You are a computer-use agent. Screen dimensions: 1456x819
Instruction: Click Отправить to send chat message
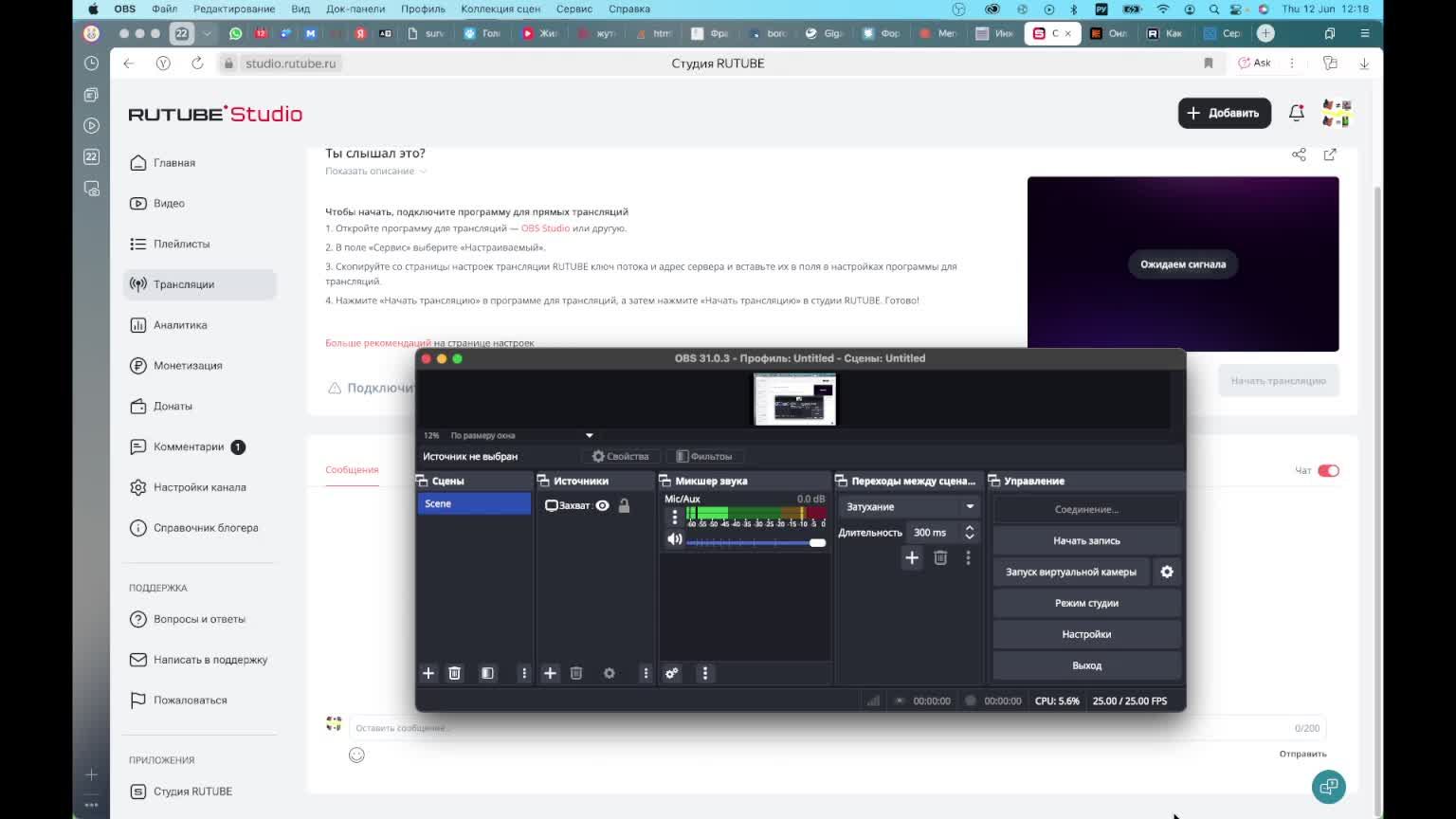pyautogui.click(x=1302, y=754)
